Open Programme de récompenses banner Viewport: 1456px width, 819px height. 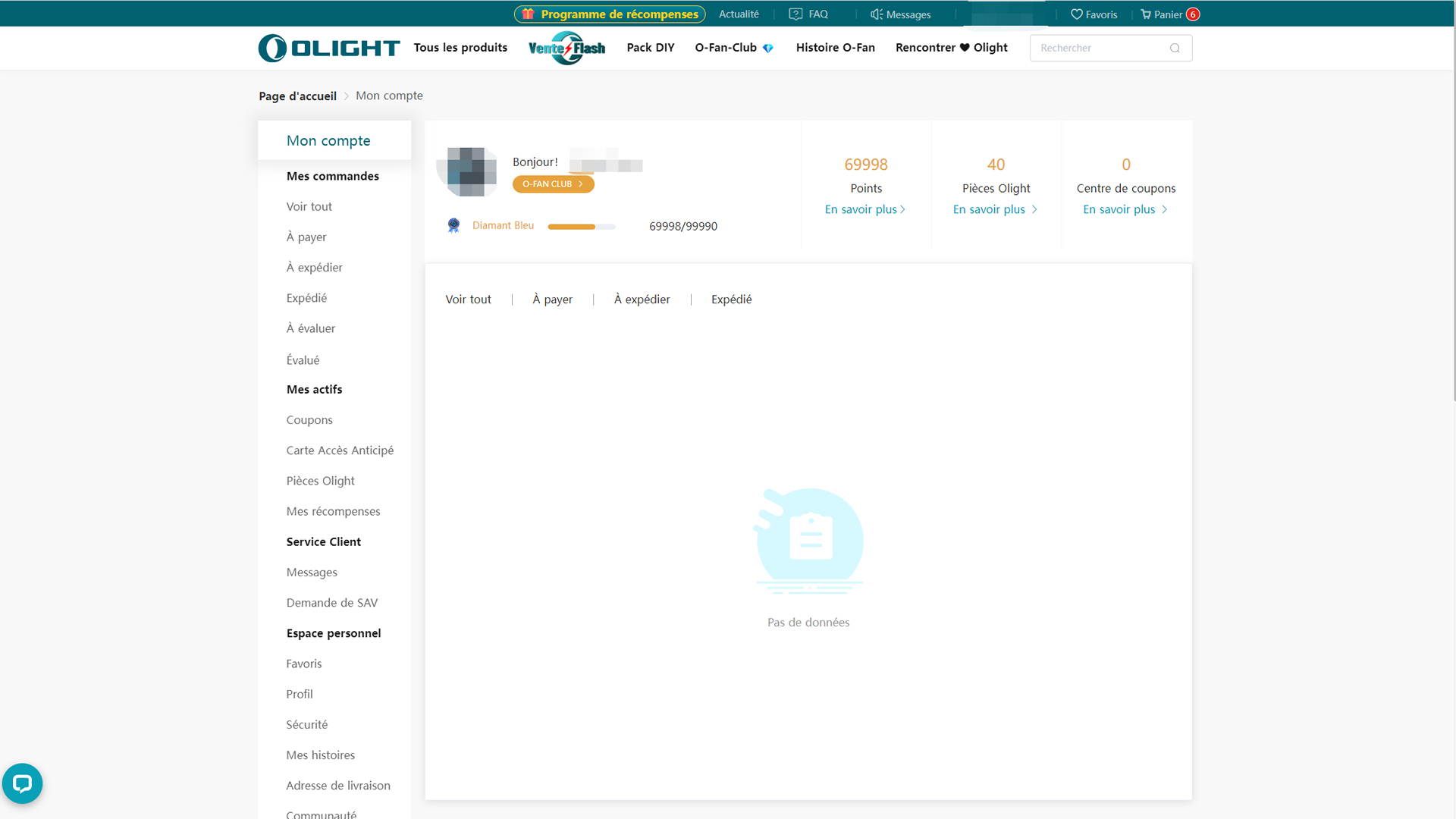(610, 14)
